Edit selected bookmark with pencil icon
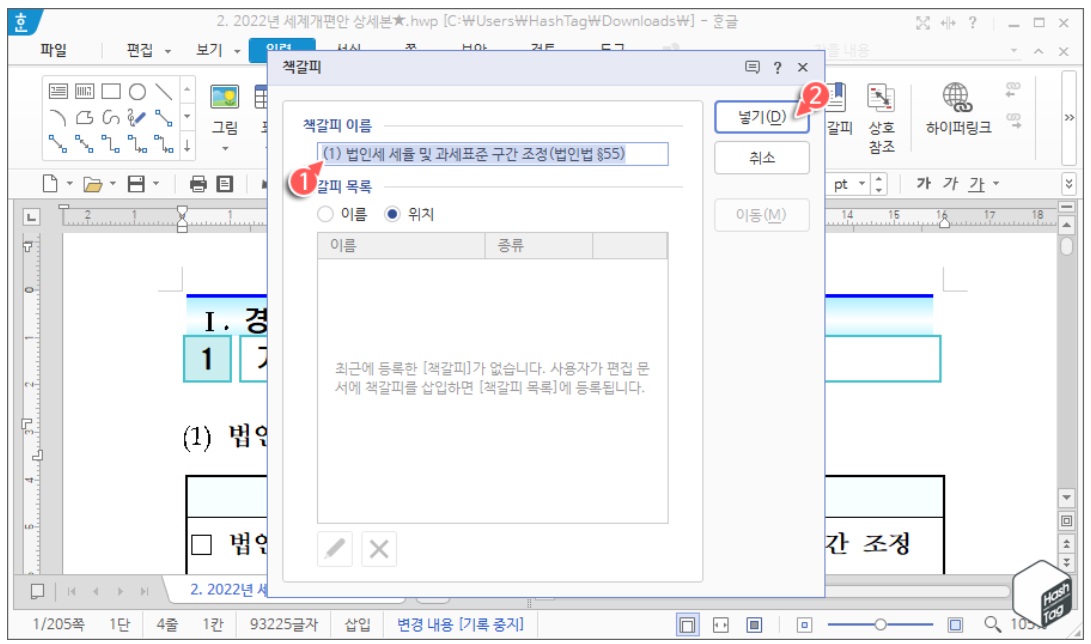Screen dimensions: 1091x644 pyautogui.click(x=335, y=549)
